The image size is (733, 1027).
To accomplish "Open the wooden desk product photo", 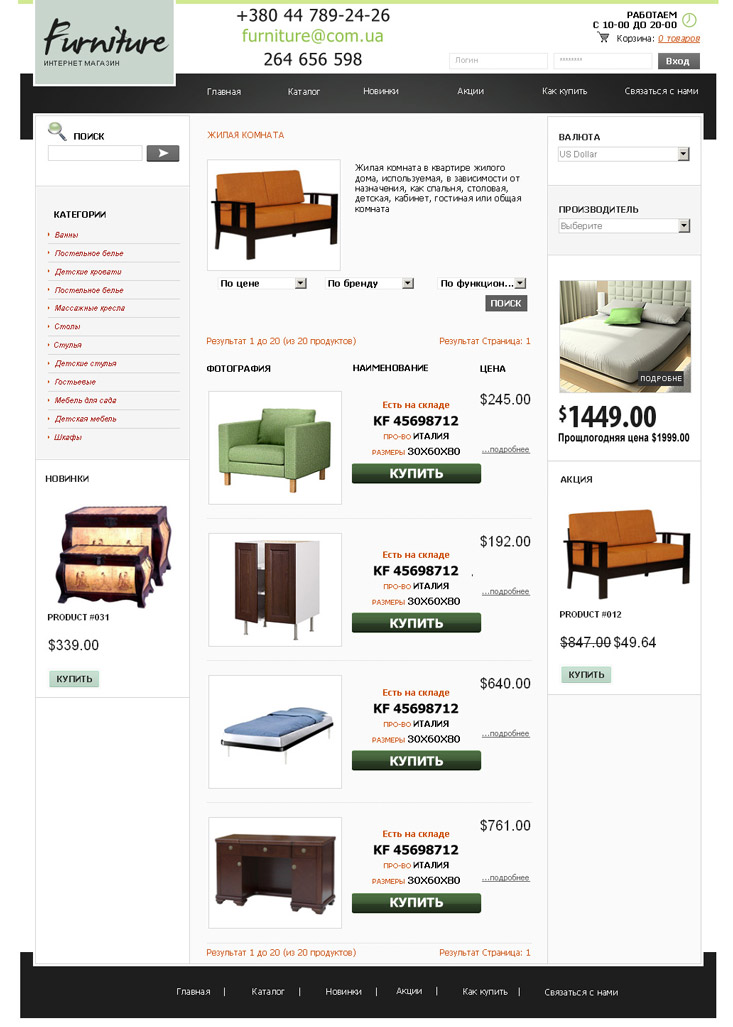I will click(x=274, y=872).
